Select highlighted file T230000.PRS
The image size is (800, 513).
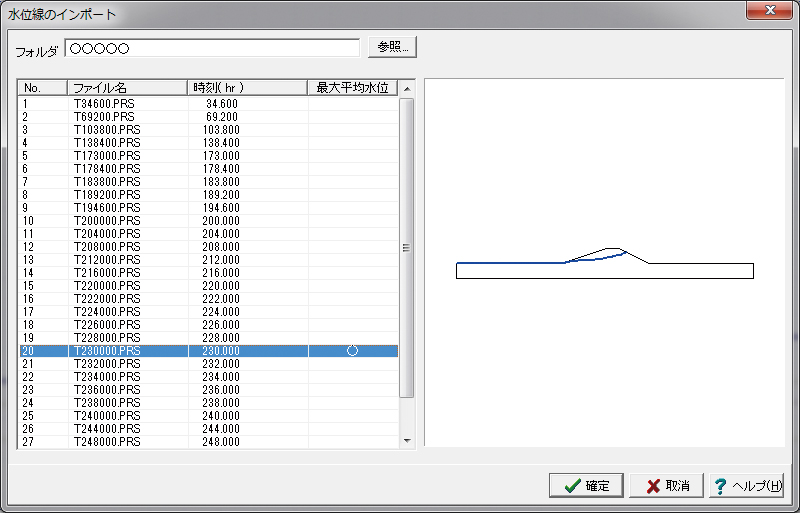pos(107,351)
